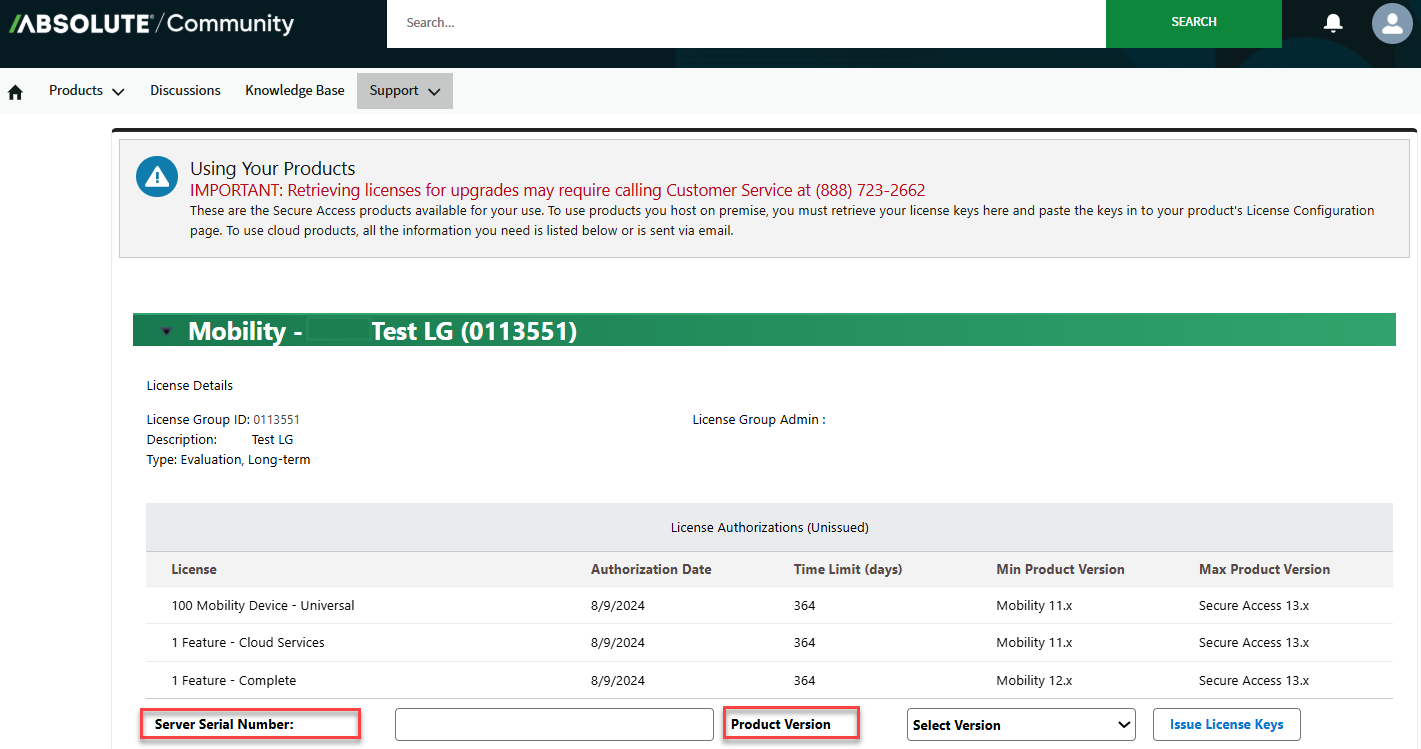This screenshot has width=1421, height=749.
Task: Click the Absolute Community logo
Action: [150, 22]
